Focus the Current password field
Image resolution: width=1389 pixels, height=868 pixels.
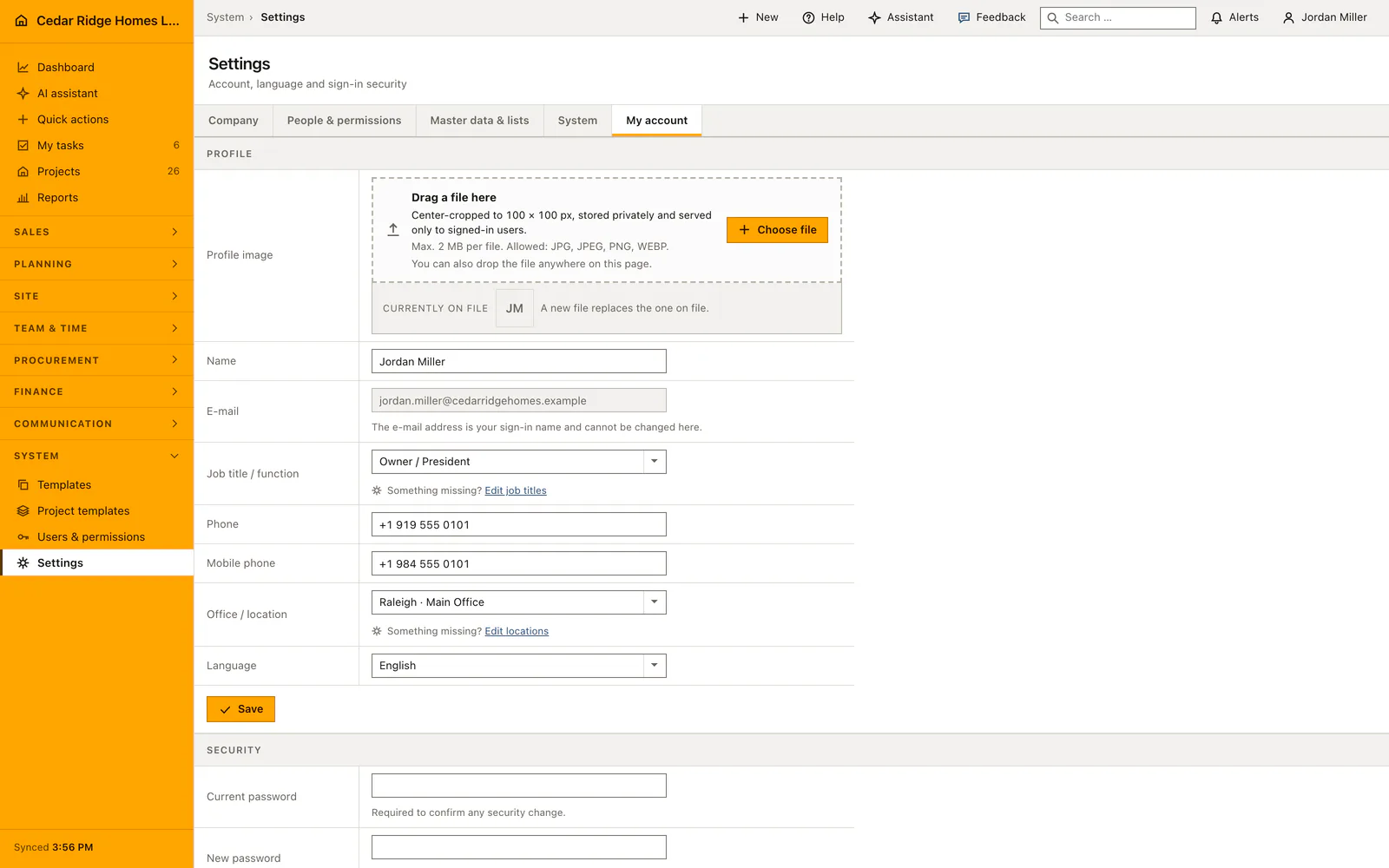tap(518, 786)
